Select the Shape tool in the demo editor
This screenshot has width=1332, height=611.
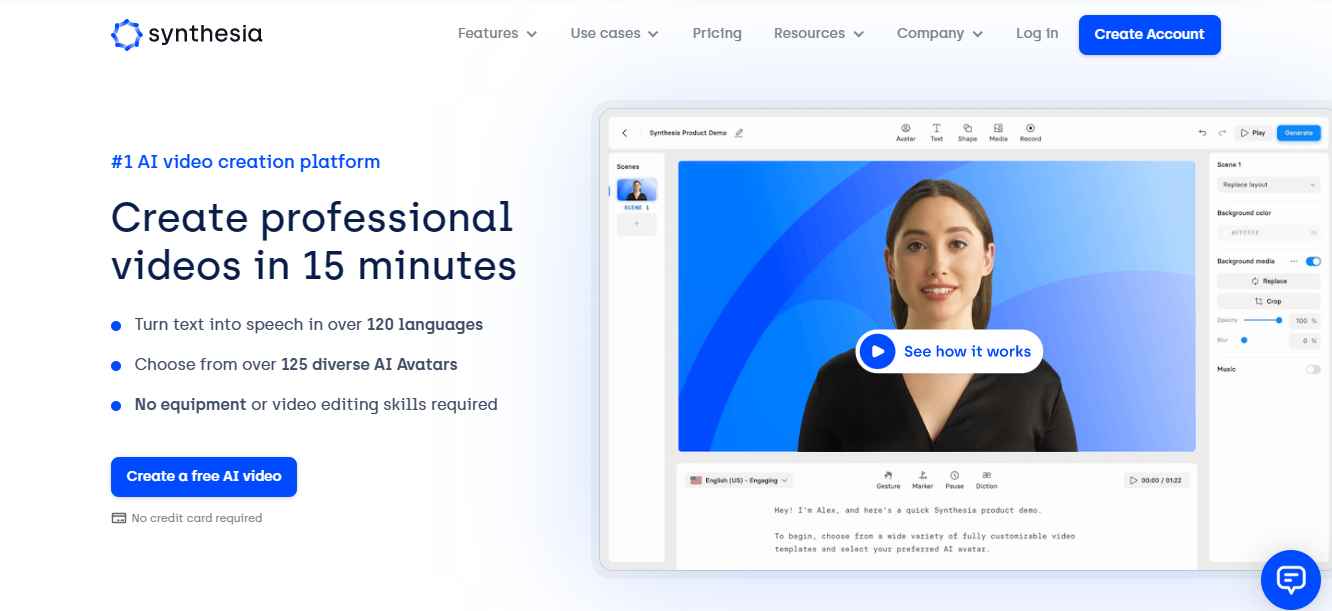coord(967,132)
